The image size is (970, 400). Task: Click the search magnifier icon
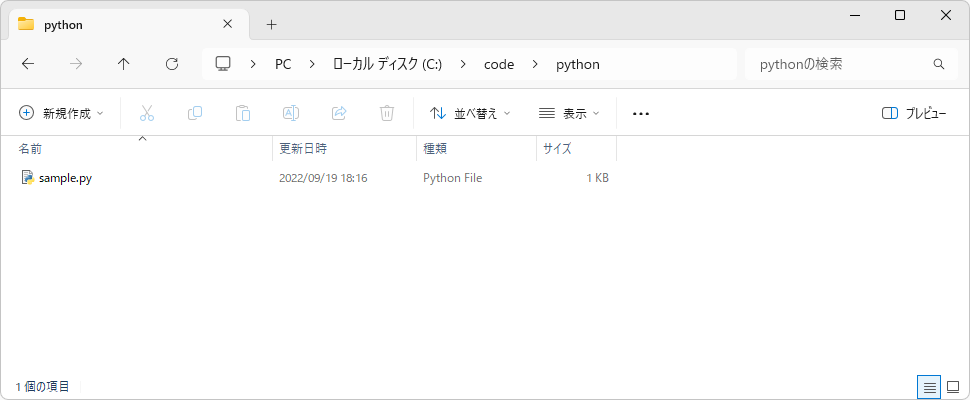tap(938, 64)
